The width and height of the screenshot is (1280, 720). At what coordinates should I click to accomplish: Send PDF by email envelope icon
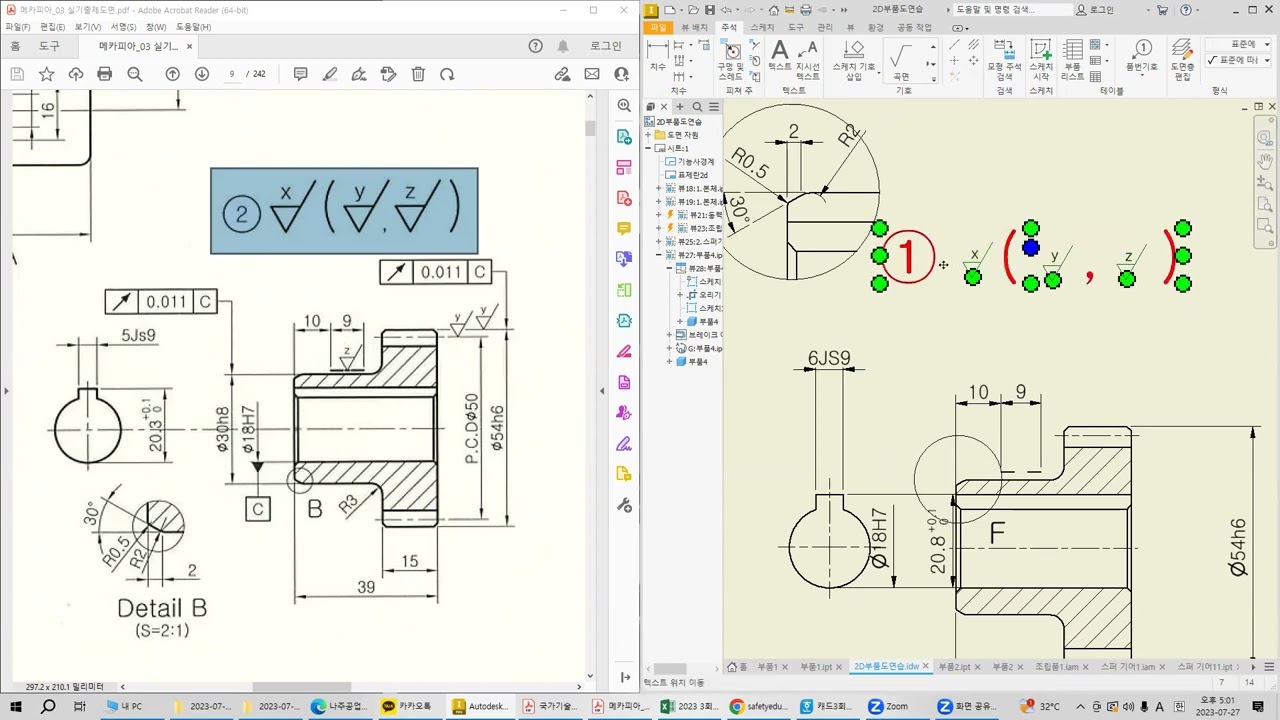click(x=592, y=74)
